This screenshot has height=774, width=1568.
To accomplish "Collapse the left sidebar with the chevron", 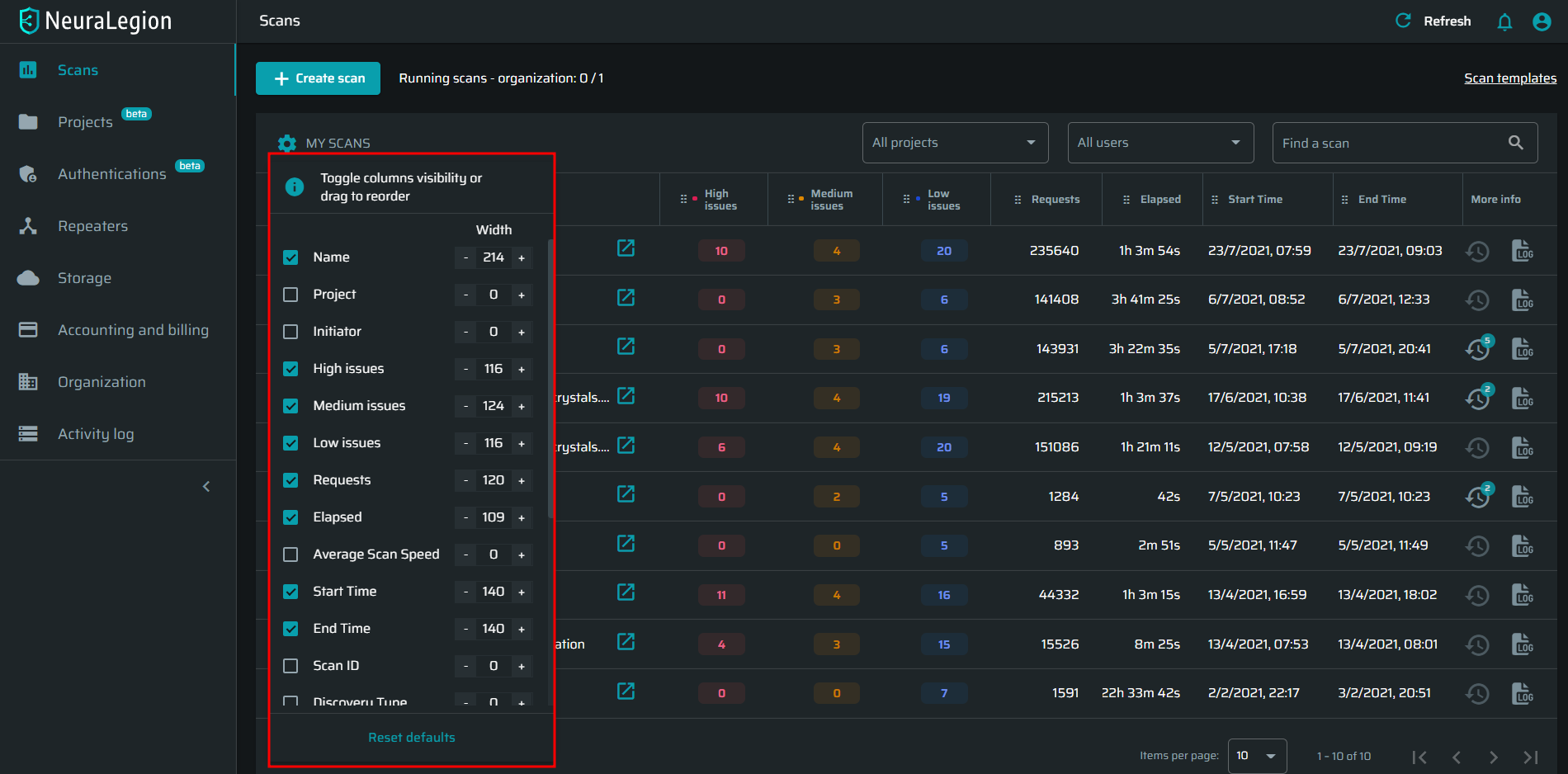I will pyautogui.click(x=206, y=487).
